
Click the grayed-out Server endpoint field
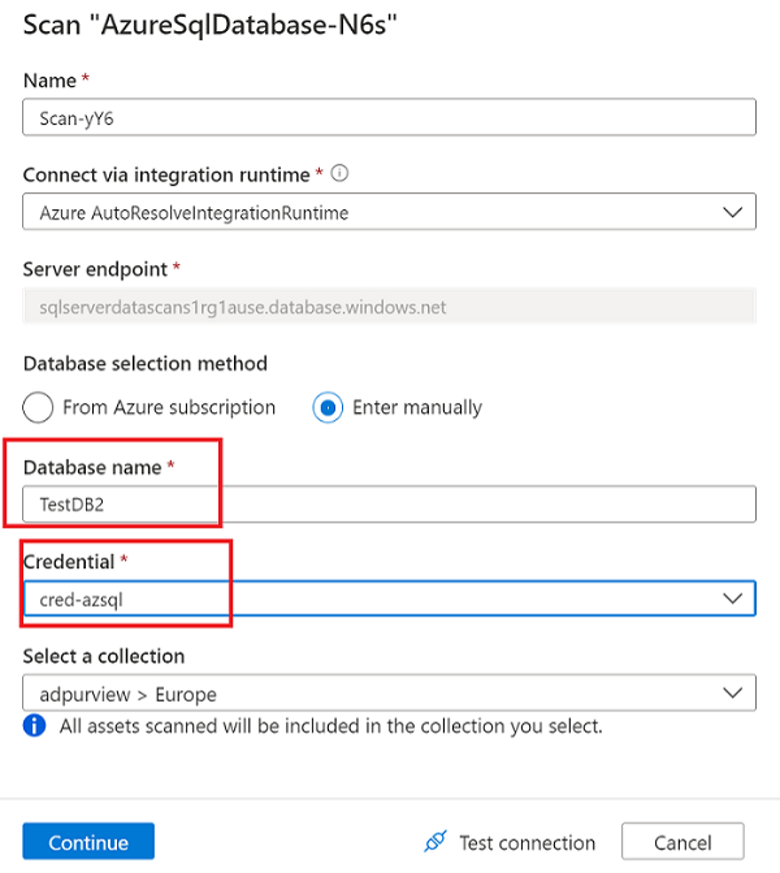(x=390, y=307)
